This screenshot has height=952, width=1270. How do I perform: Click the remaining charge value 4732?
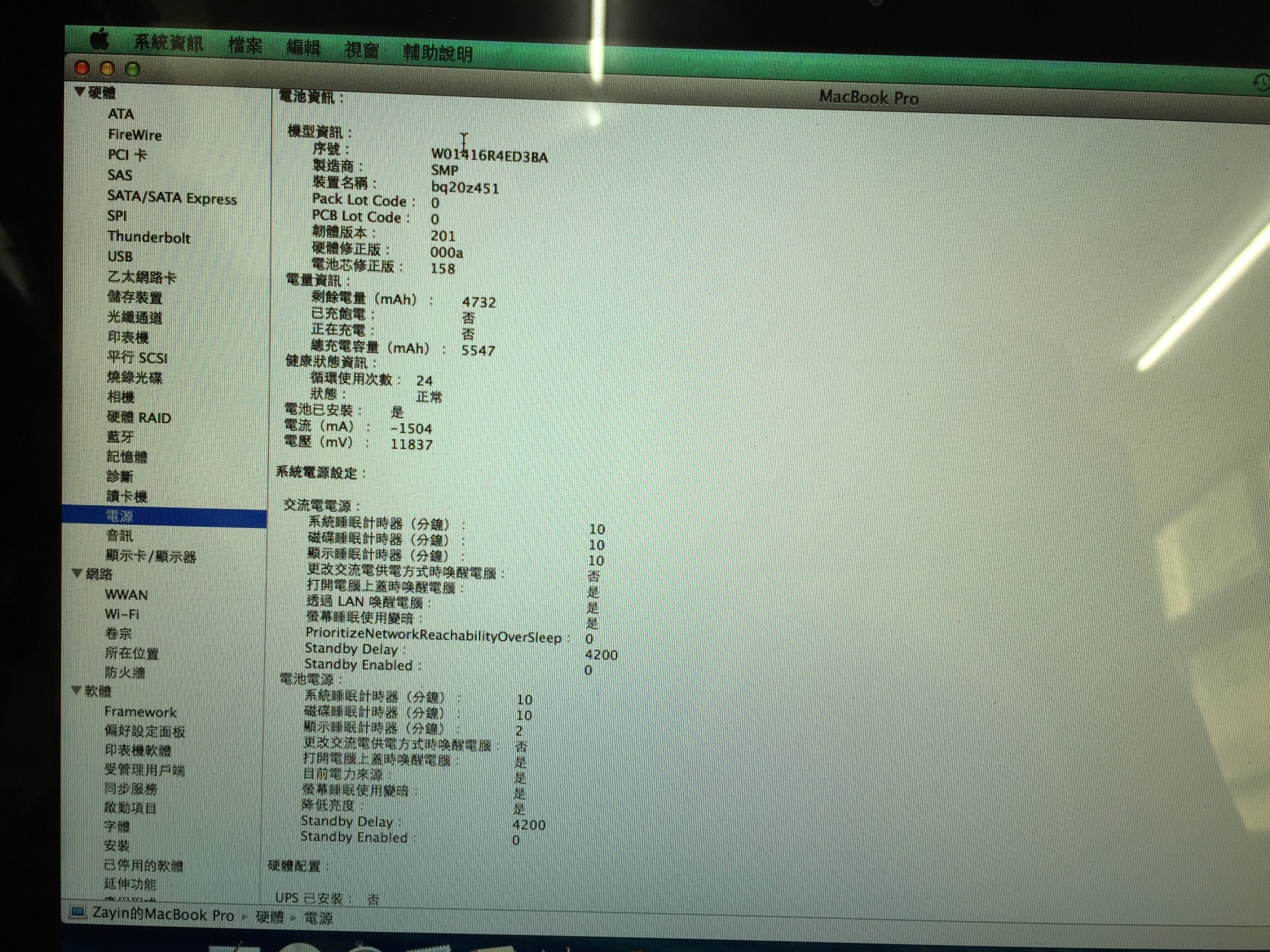479,302
